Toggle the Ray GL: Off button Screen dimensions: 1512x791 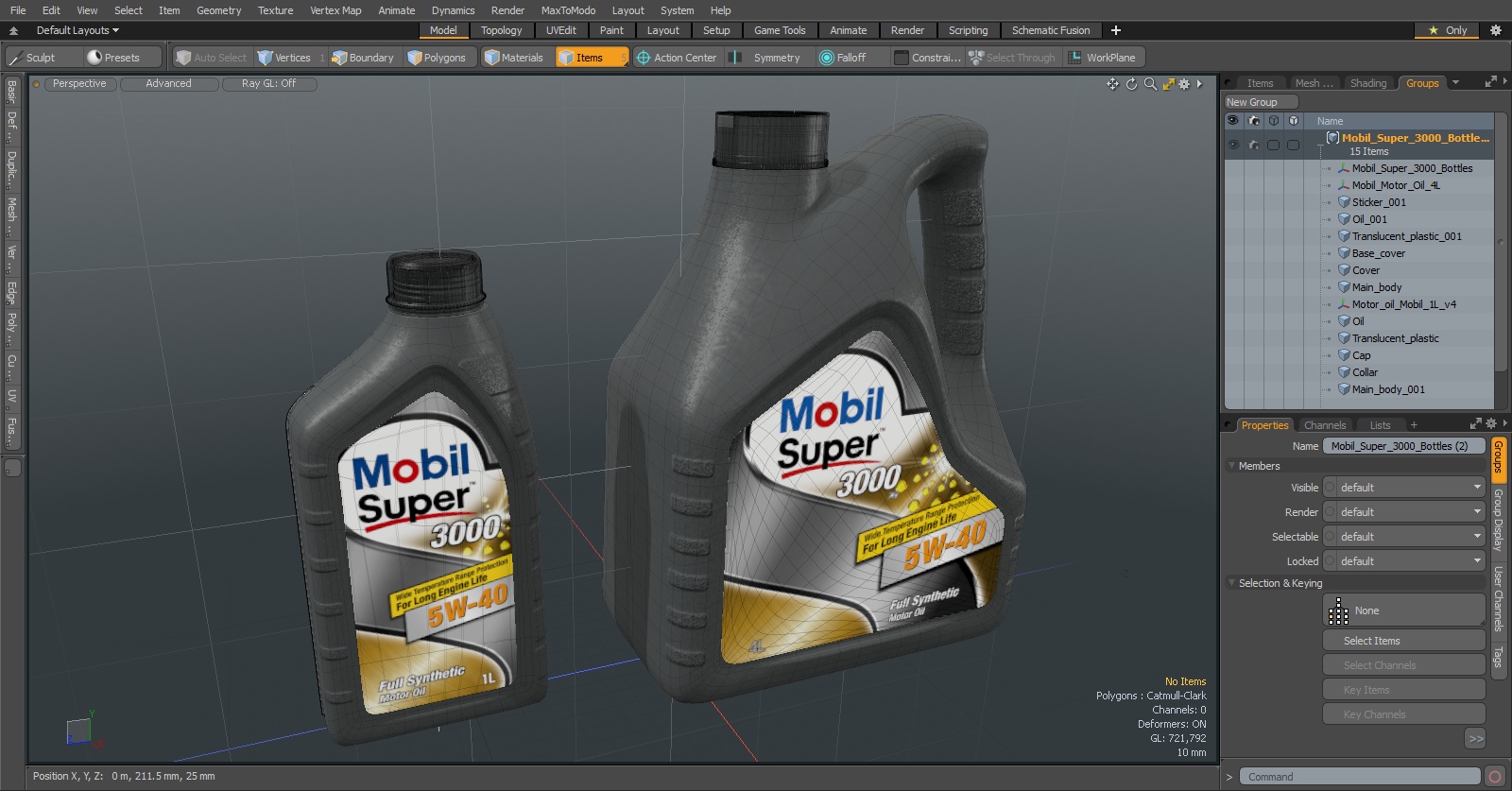tap(269, 84)
